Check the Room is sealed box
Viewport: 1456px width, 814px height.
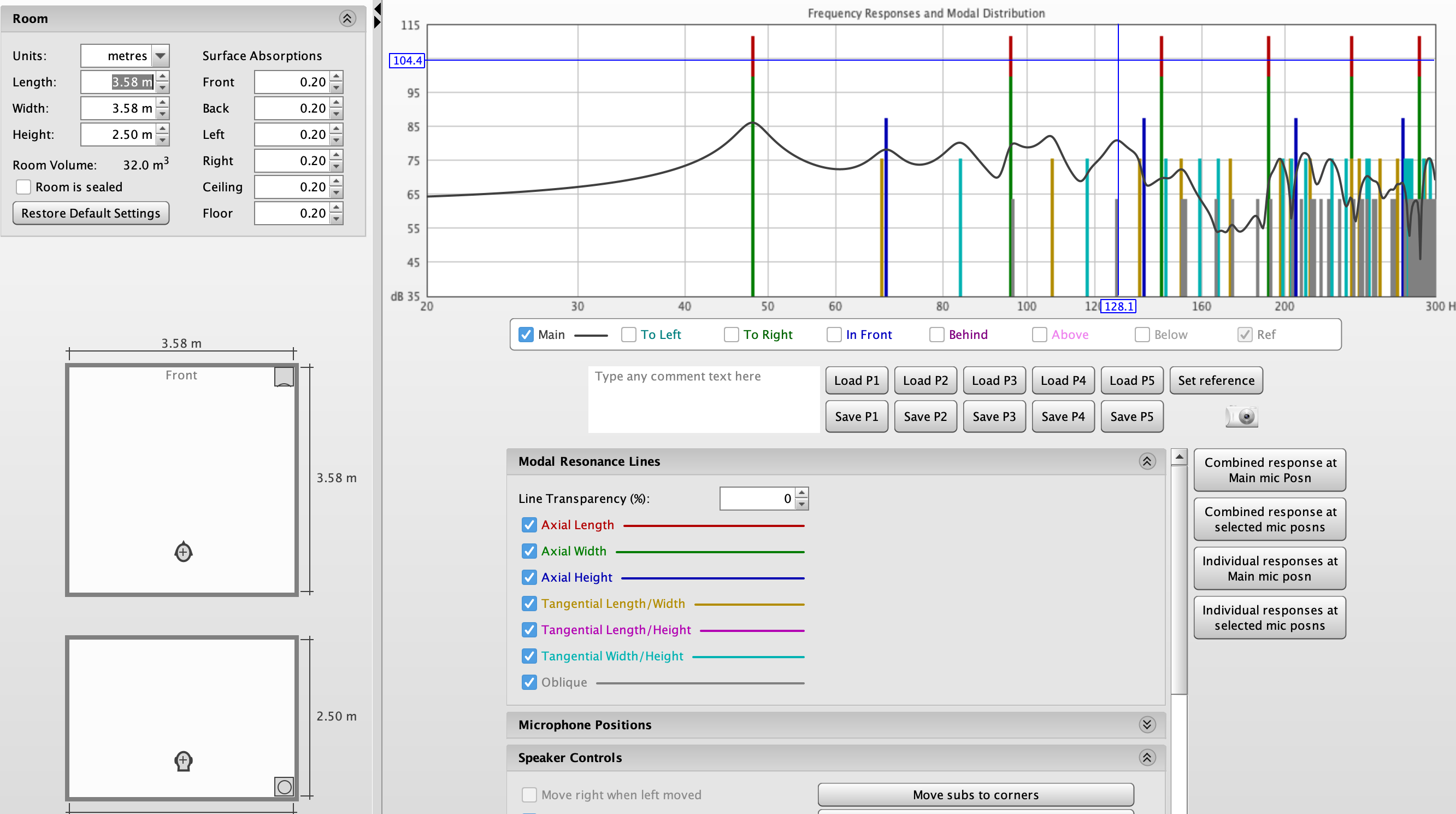(x=23, y=186)
